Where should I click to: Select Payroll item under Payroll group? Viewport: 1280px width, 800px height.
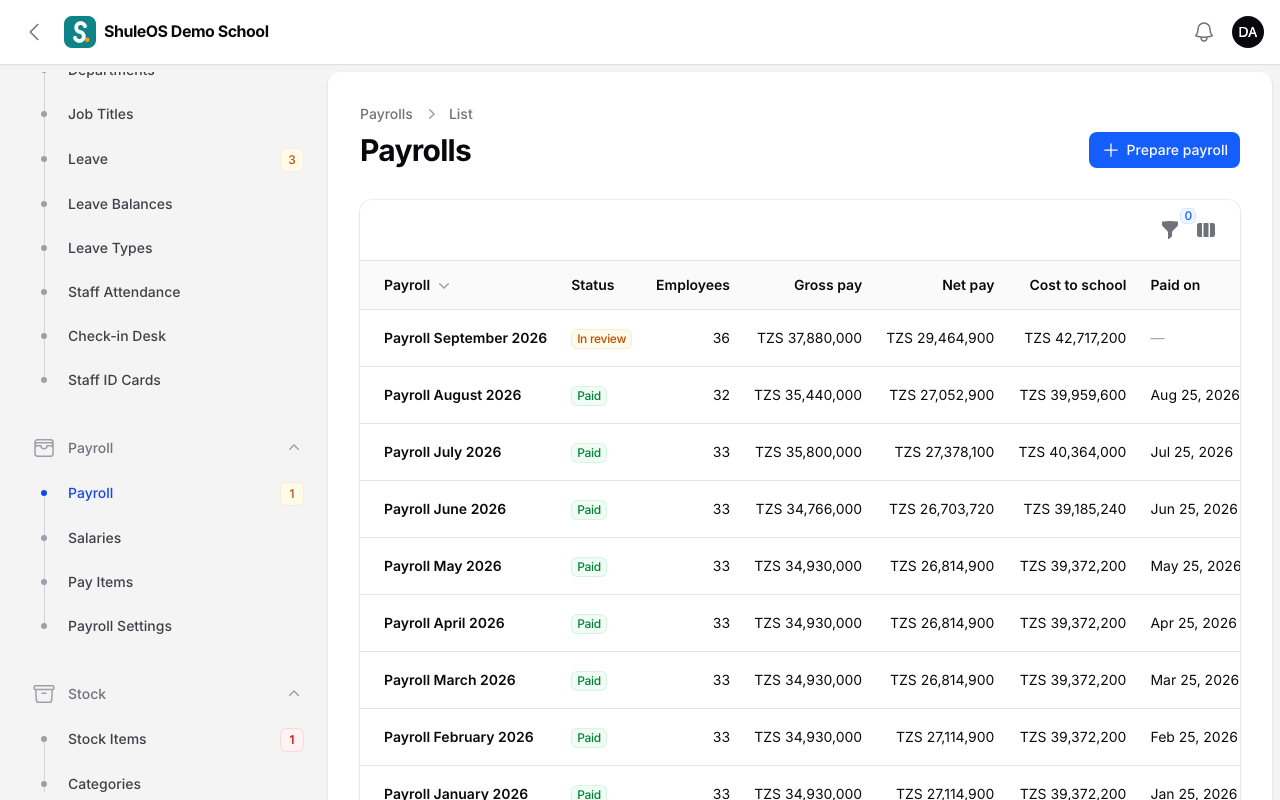pyautogui.click(x=90, y=493)
